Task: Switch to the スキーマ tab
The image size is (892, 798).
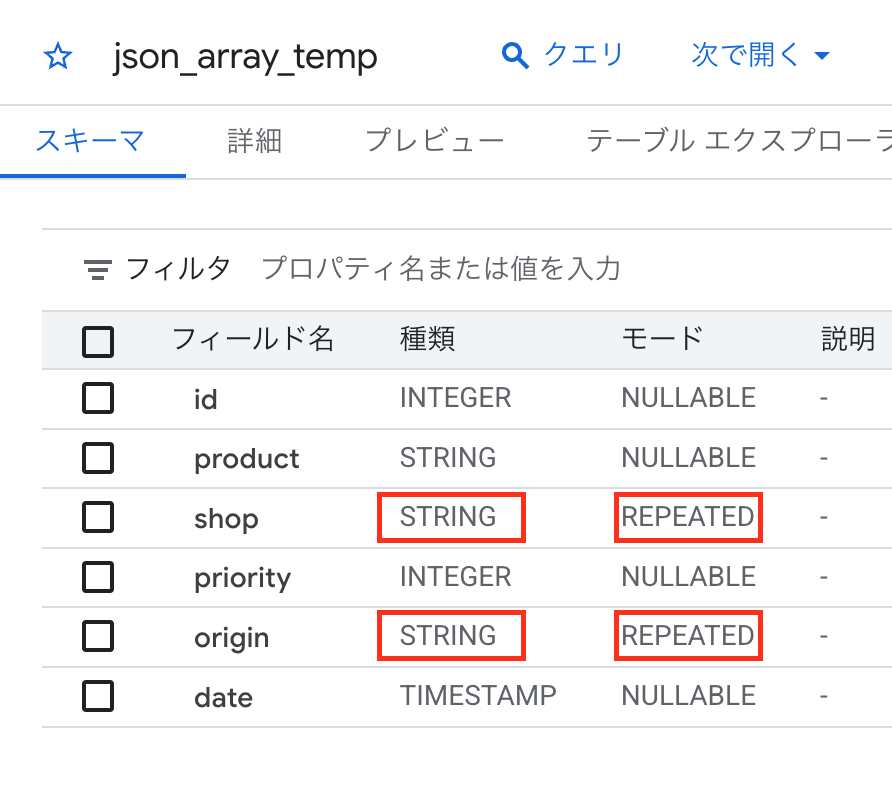Action: click(x=91, y=141)
